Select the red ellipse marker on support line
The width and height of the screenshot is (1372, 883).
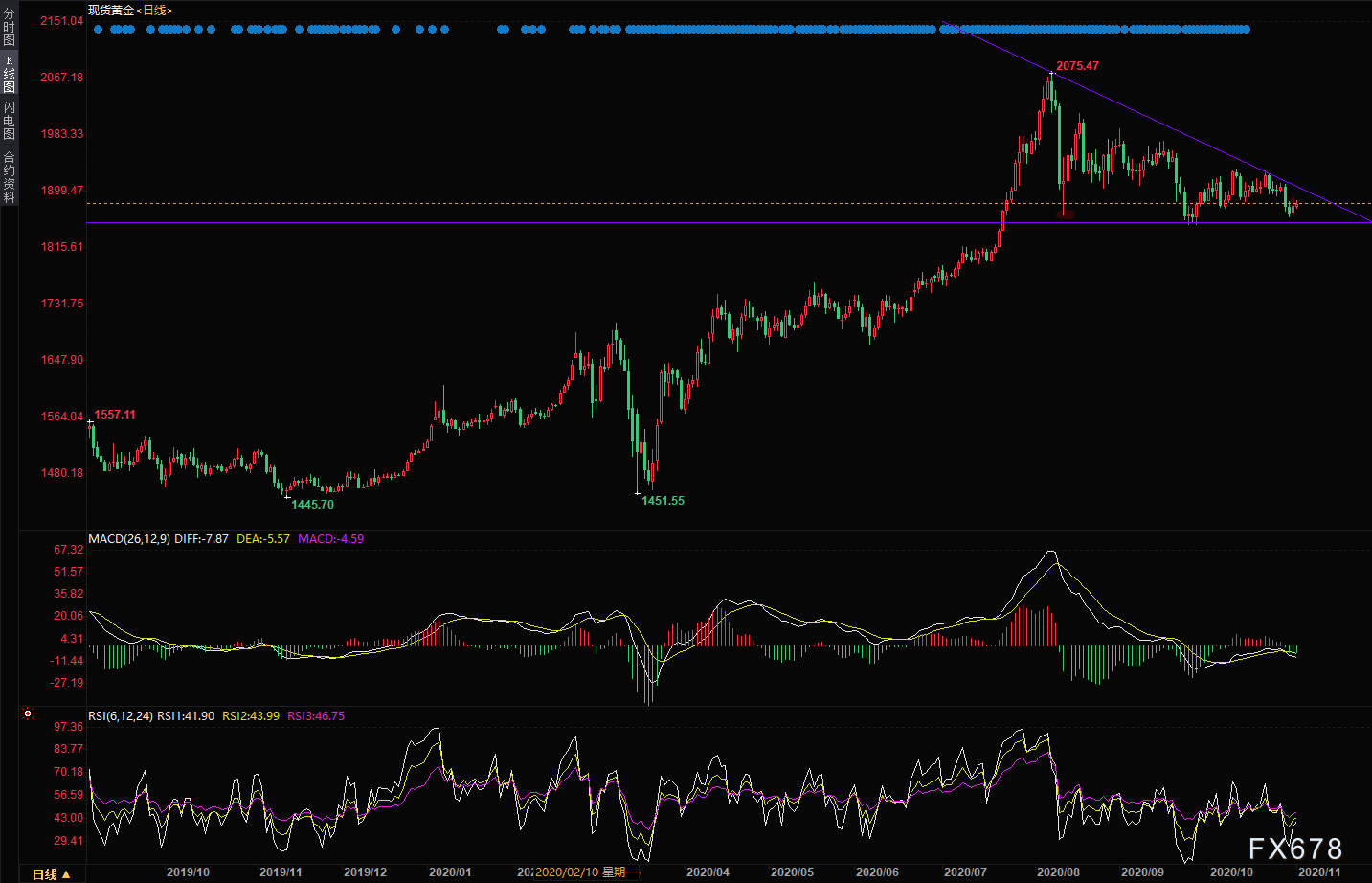click(x=1065, y=215)
